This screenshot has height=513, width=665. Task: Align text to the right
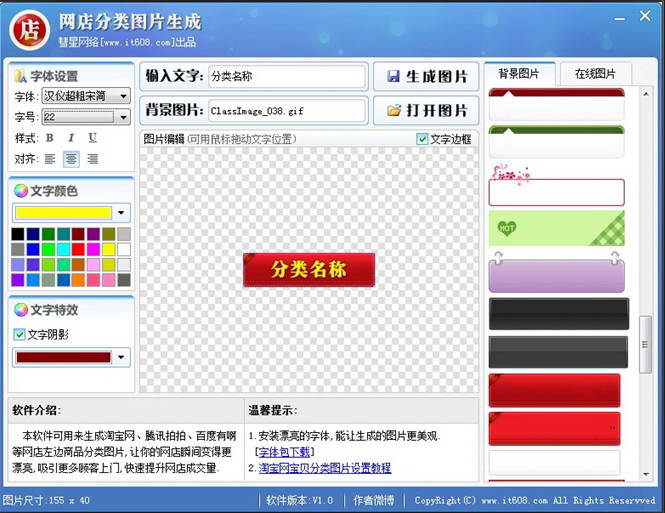[x=92, y=159]
